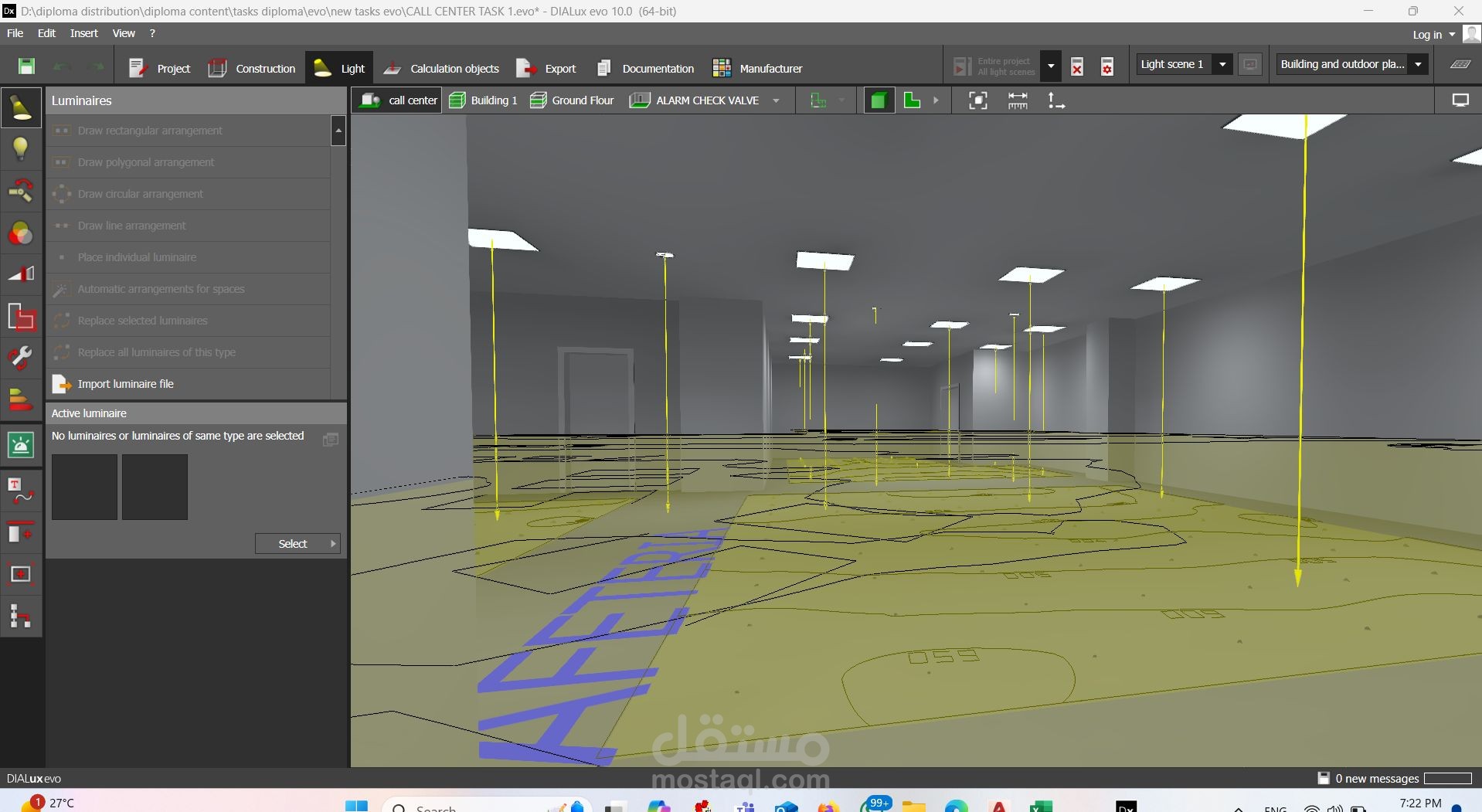This screenshot has height=812, width=1482.
Task: Open the emergency lighting sidebar tool
Action: pyautogui.click(x=21, y=445)
